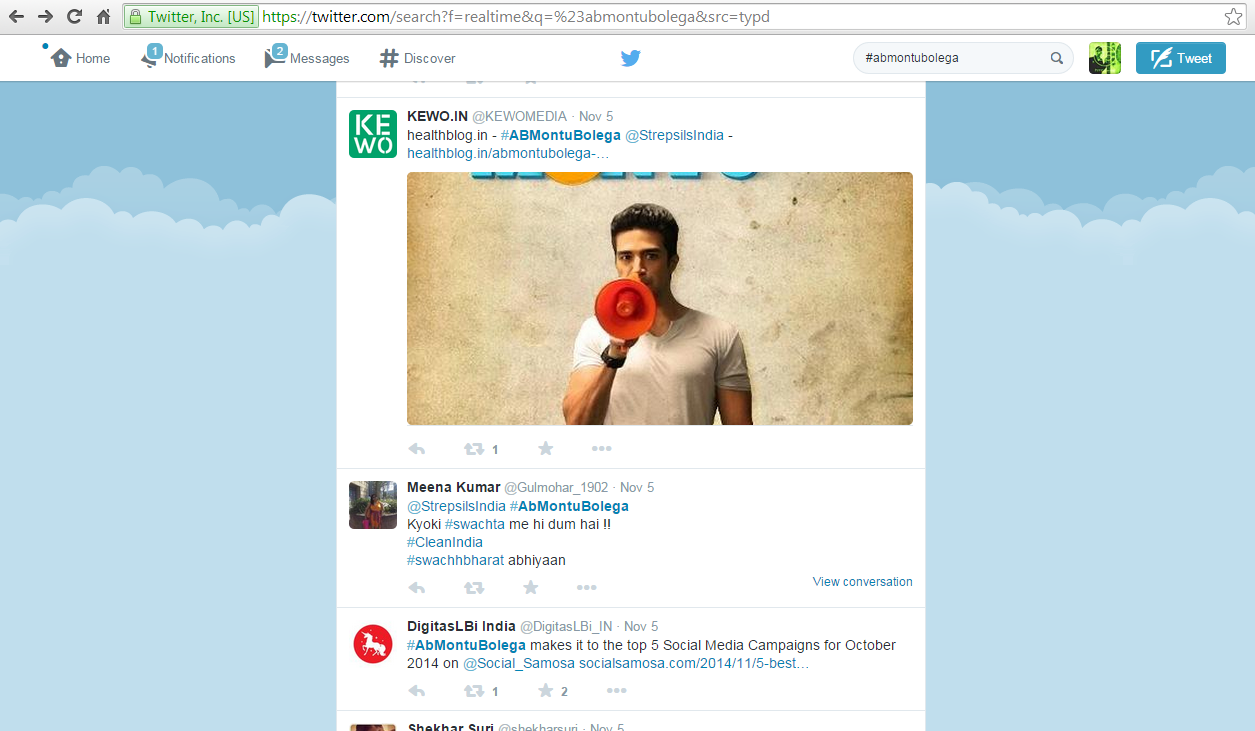Open the #ABMontuBolega hashtag in KEWO tweet
This screenshot has height=731, width=1255.
(561, 135)
